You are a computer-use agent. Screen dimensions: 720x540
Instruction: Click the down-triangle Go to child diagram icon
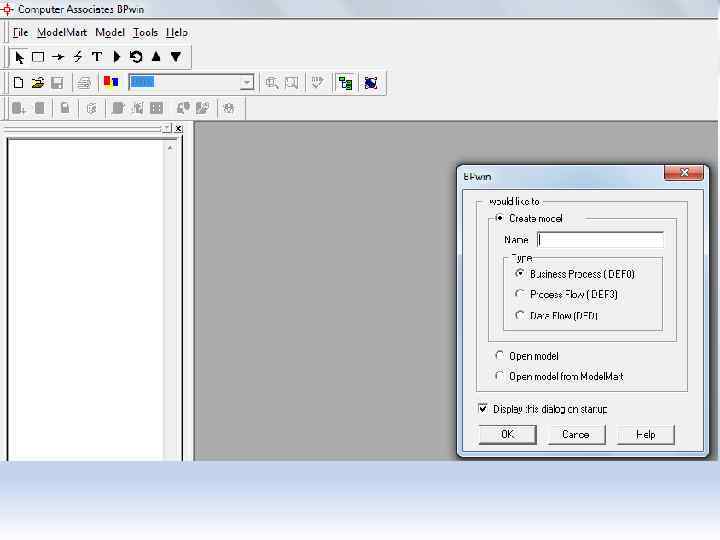[176, 57]
